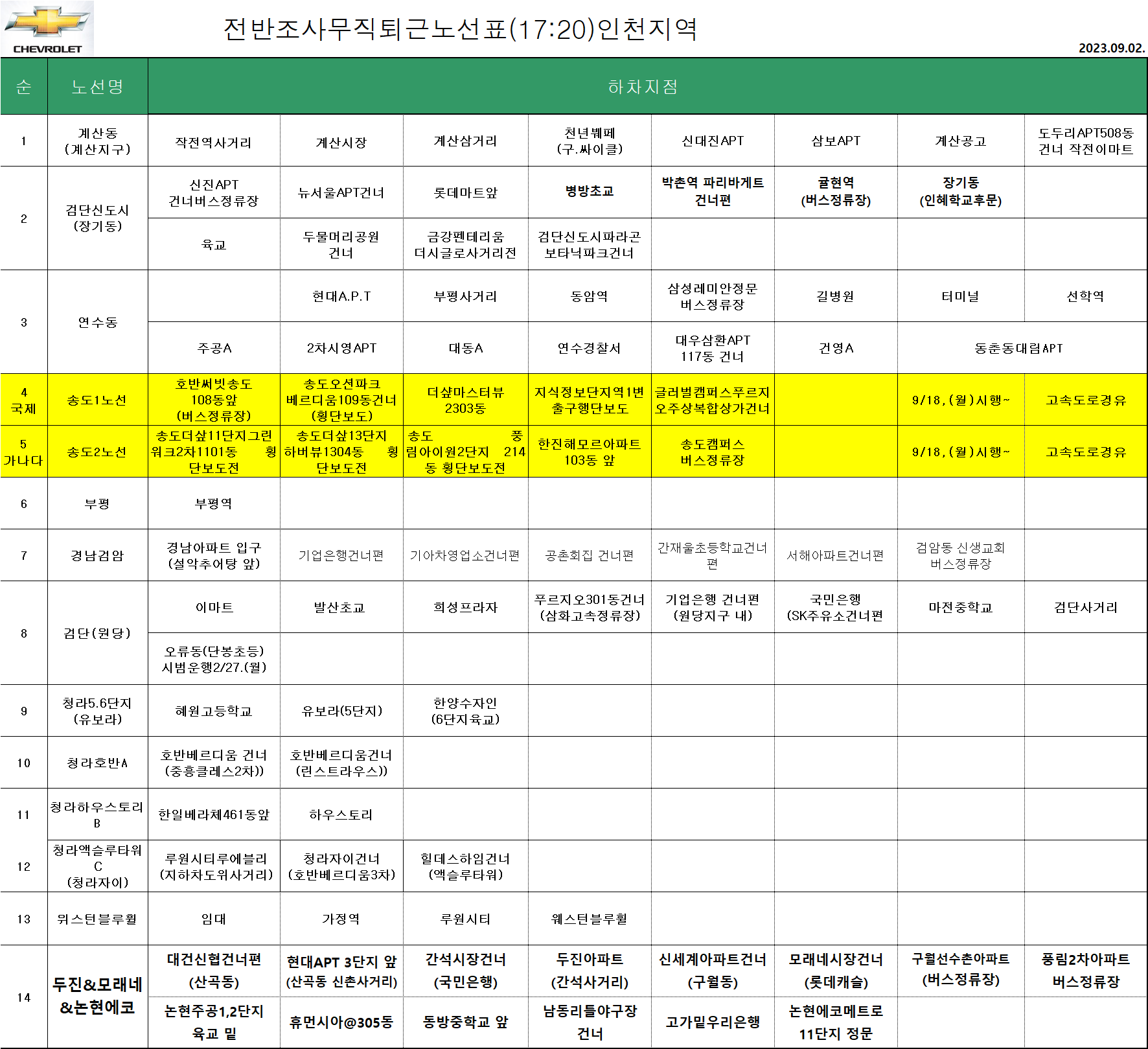Select the 순 column header
This screenshot has height=1049, width=1148.
[24, 87]
